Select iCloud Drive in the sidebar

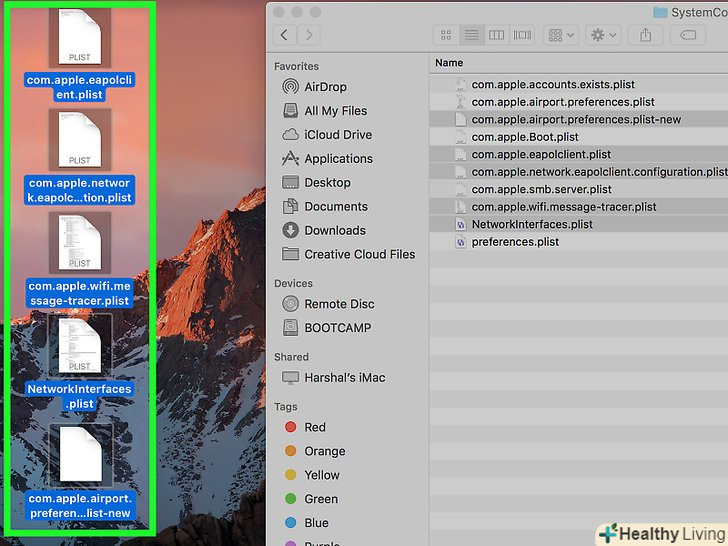(338, 135)
